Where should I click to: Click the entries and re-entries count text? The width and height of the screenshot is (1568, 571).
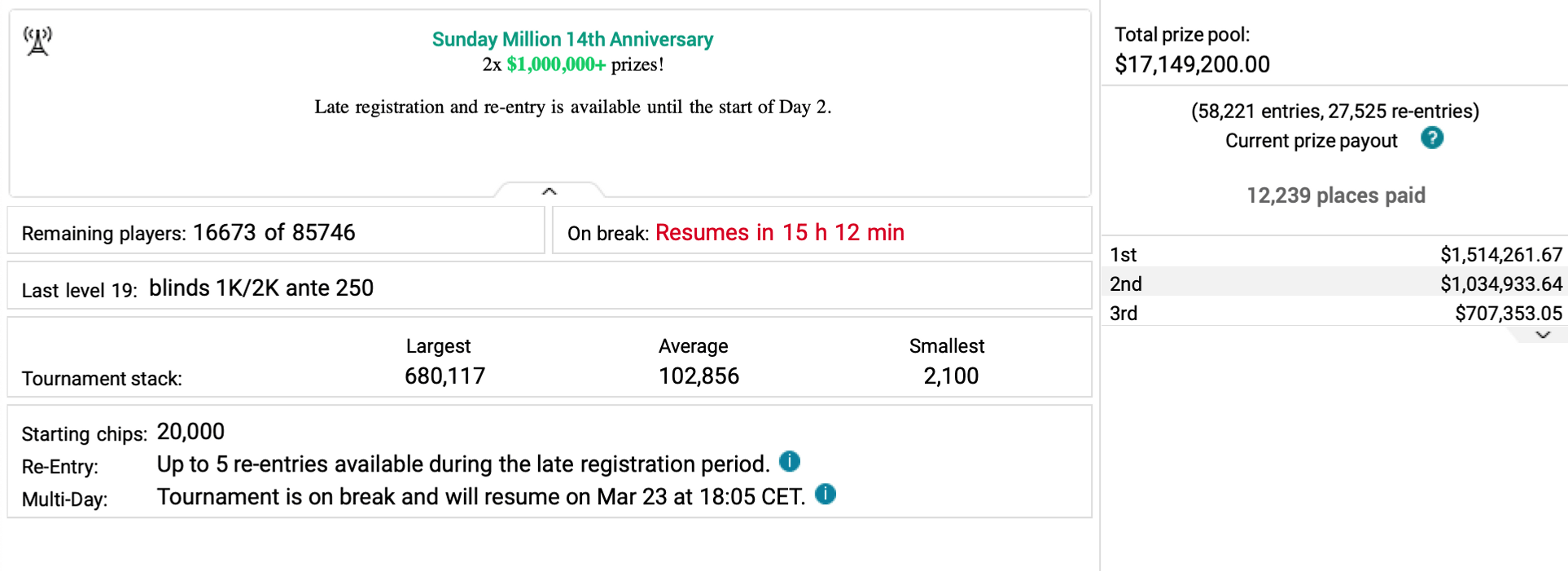(1335, 111)
